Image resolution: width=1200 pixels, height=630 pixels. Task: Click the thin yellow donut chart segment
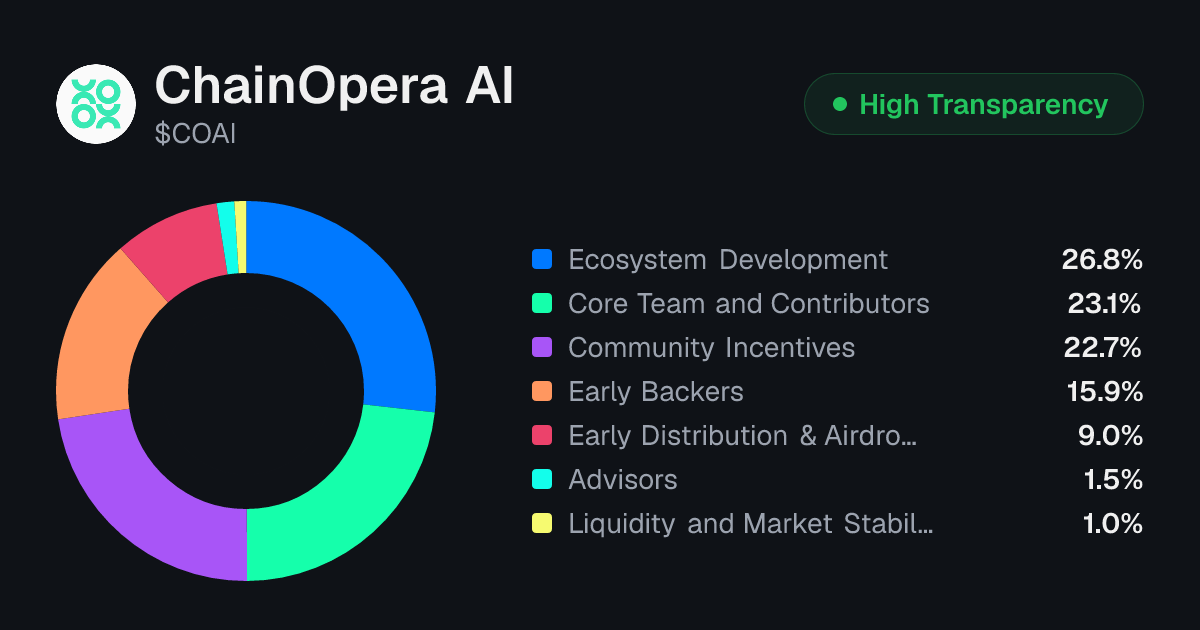(x=241, y=236)
